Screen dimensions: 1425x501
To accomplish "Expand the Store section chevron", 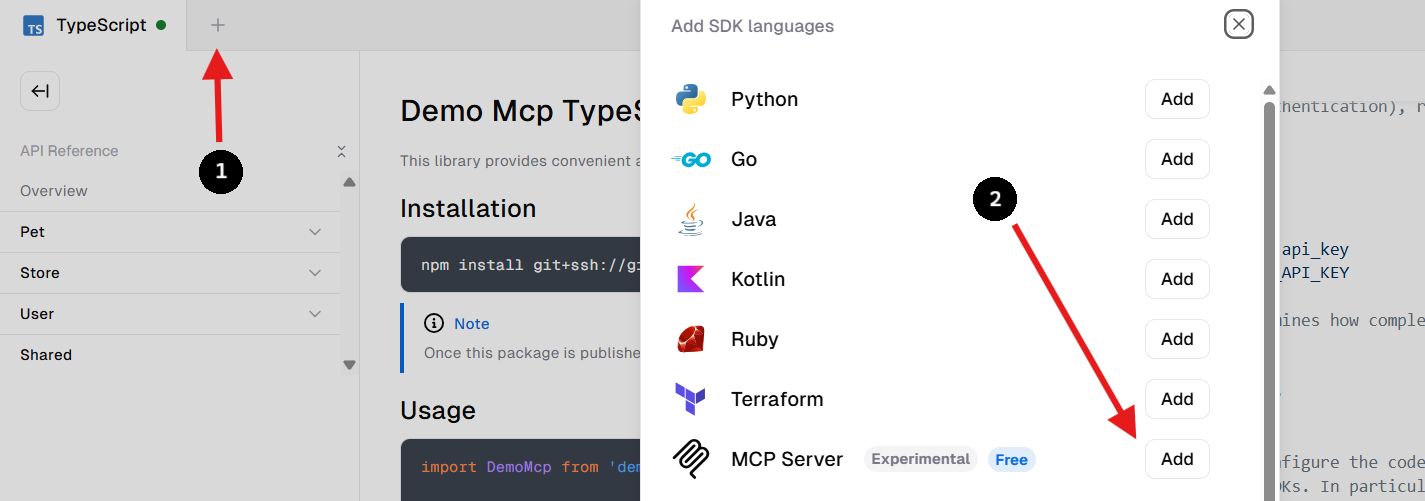I will pos(315,273).
